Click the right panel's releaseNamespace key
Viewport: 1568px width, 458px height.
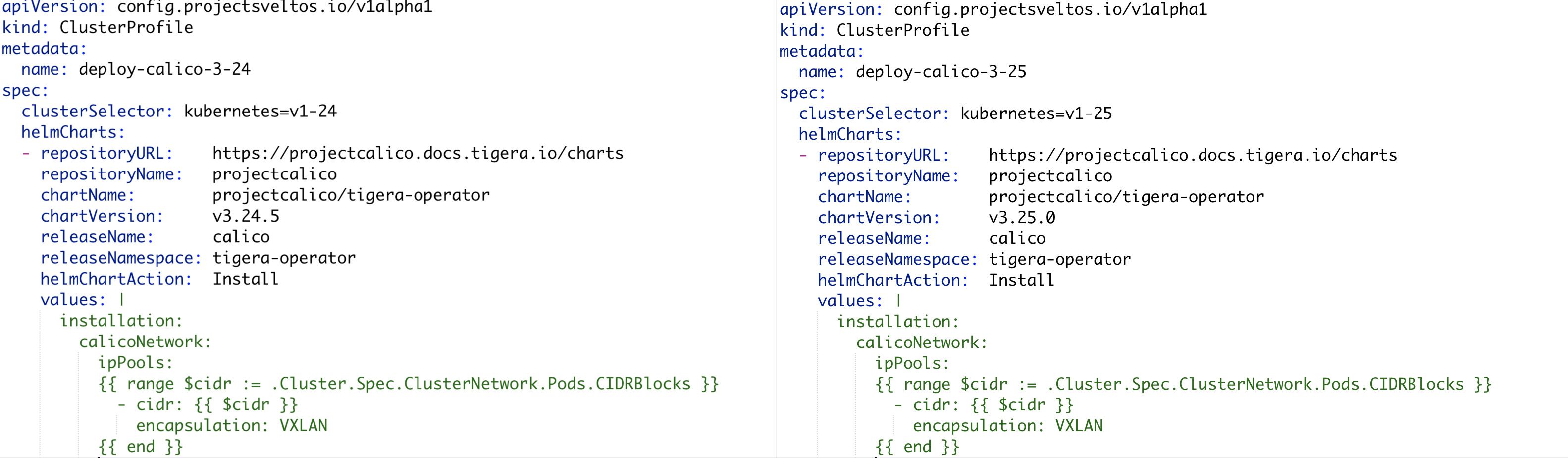point(897,259)
